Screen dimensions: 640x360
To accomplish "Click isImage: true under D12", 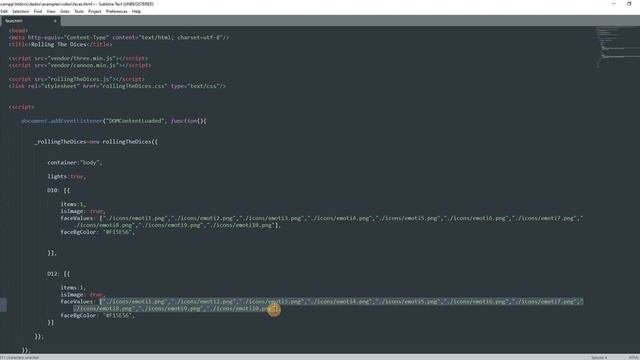I will click(83, 294).
